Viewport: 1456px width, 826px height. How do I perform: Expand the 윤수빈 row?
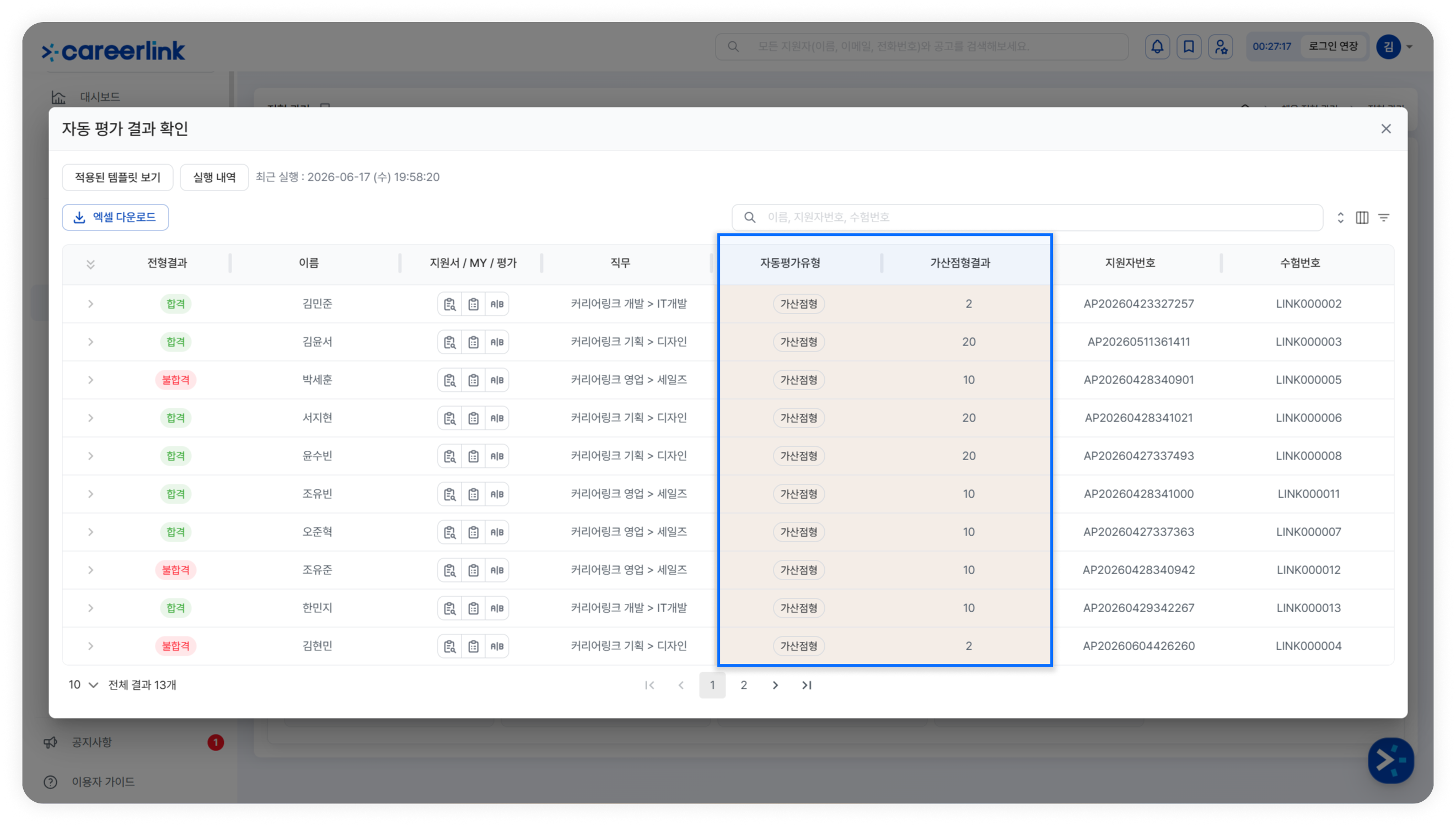[90, 456]
